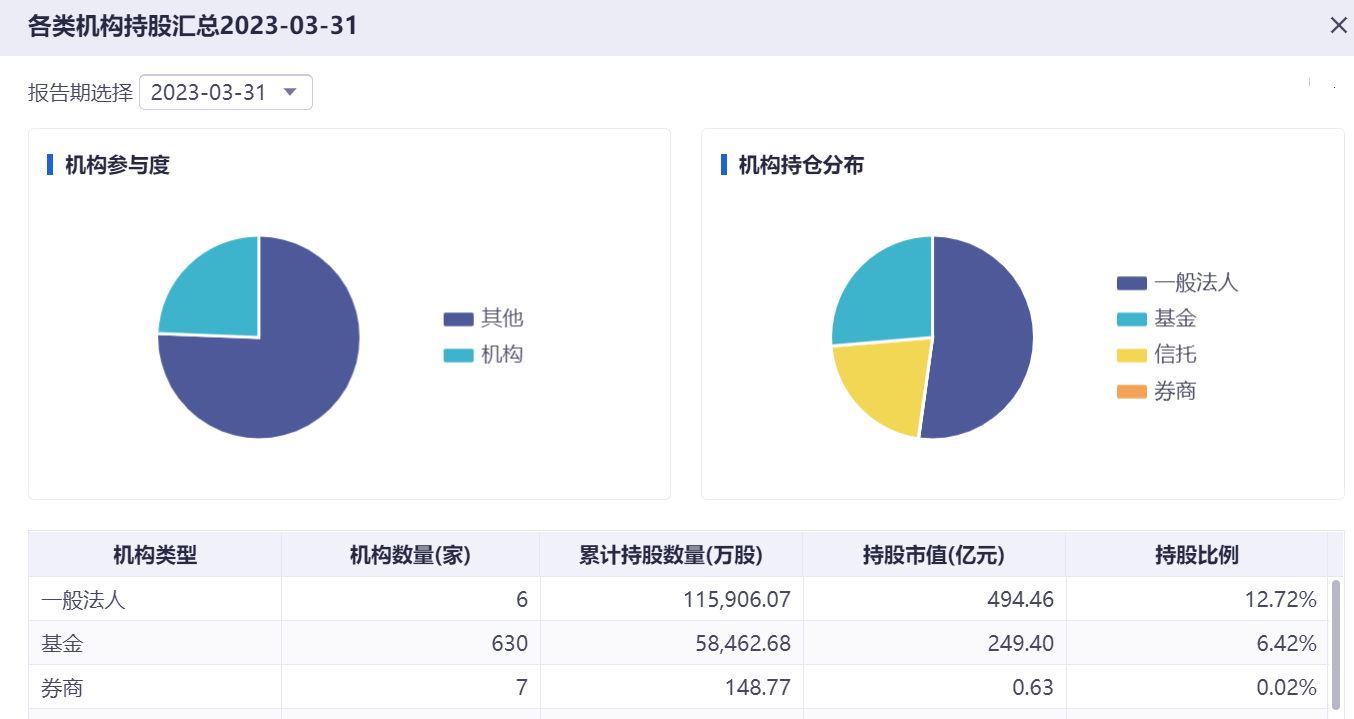The height and width of the screenshot is (719, 1354).
Task: Click the market value cell 494.46
Action: coord(1021,600)
